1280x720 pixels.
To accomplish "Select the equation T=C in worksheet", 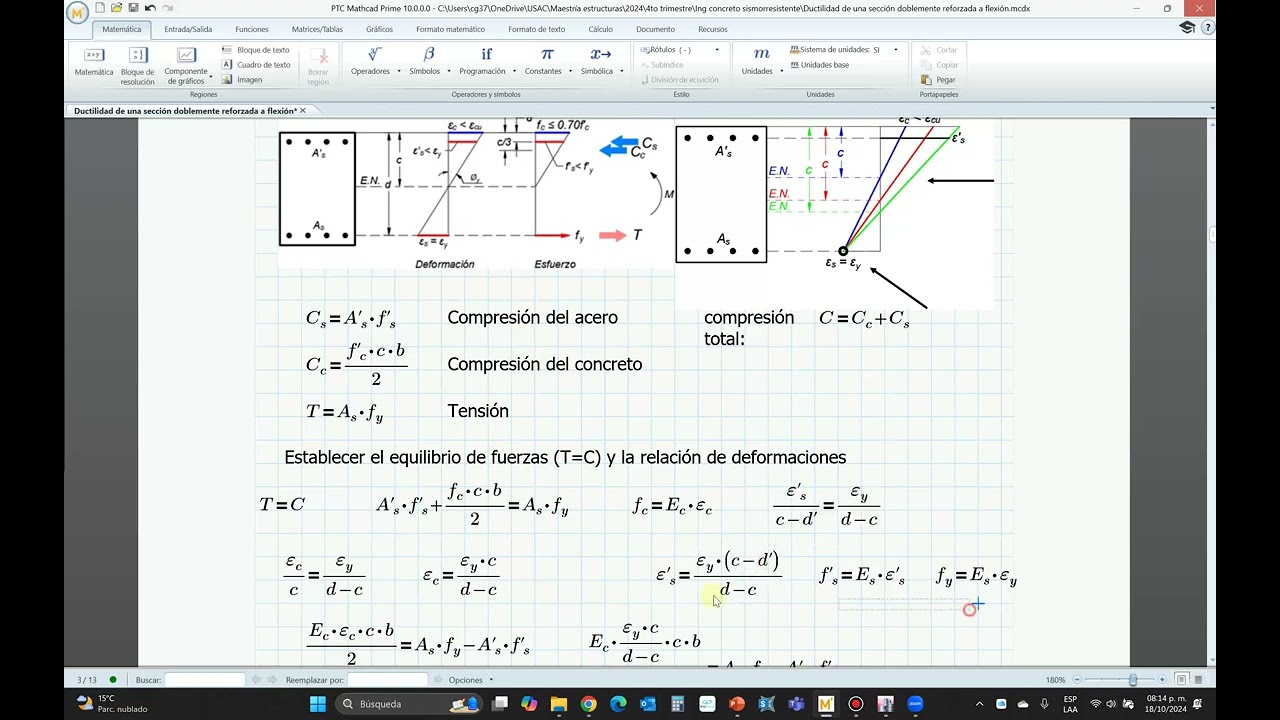I will pyautogui.click(x=282, y=505).
